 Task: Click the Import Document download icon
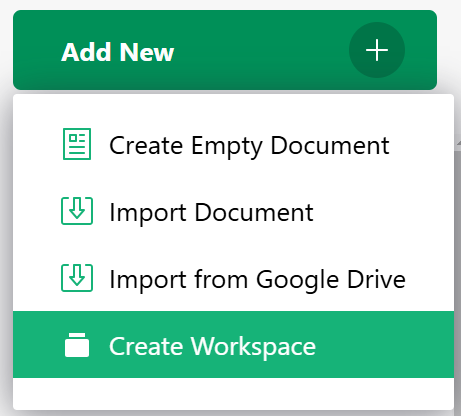[x=77, y=211]
